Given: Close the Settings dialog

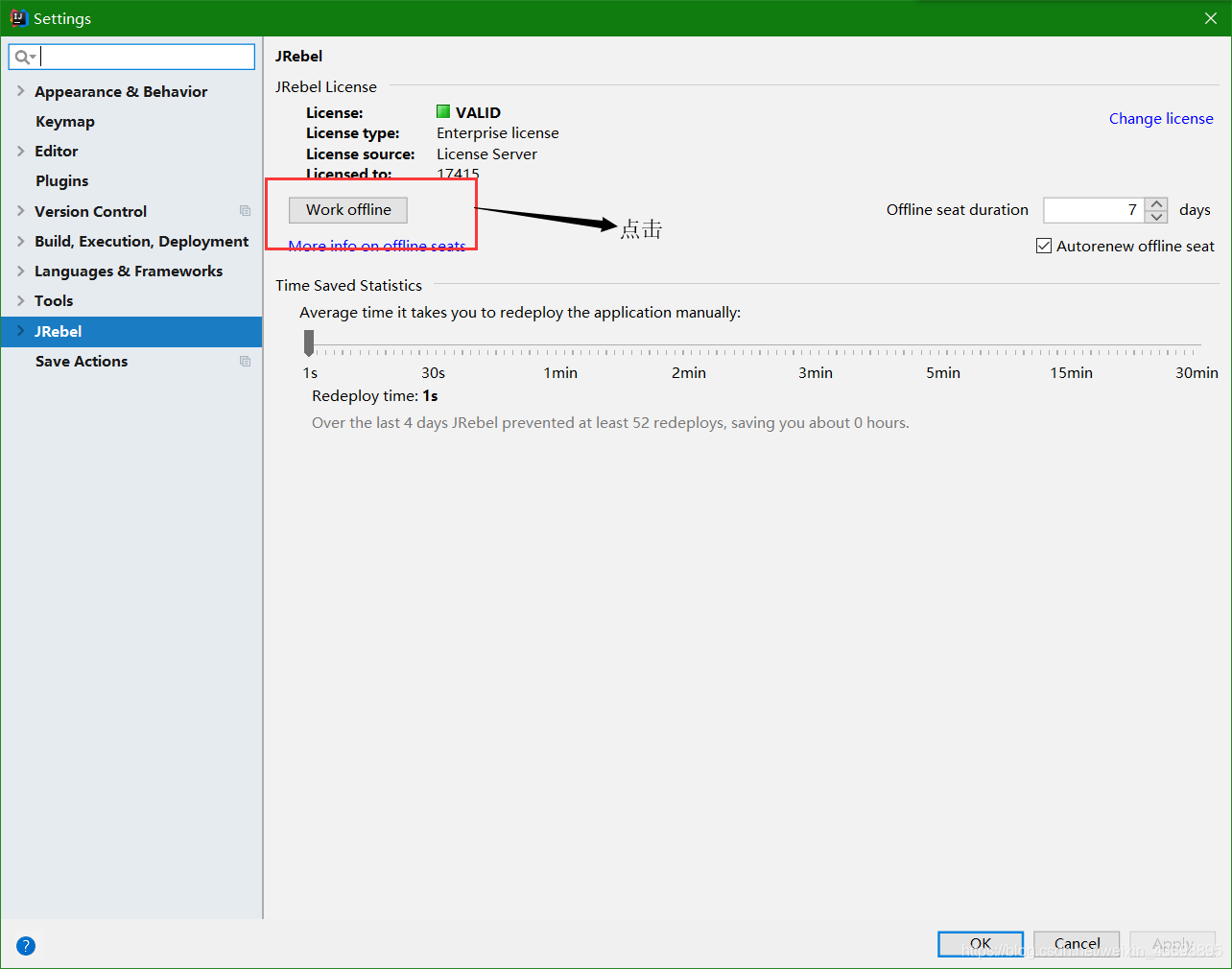Looking at the screenshot, I should pos(1211,18).
